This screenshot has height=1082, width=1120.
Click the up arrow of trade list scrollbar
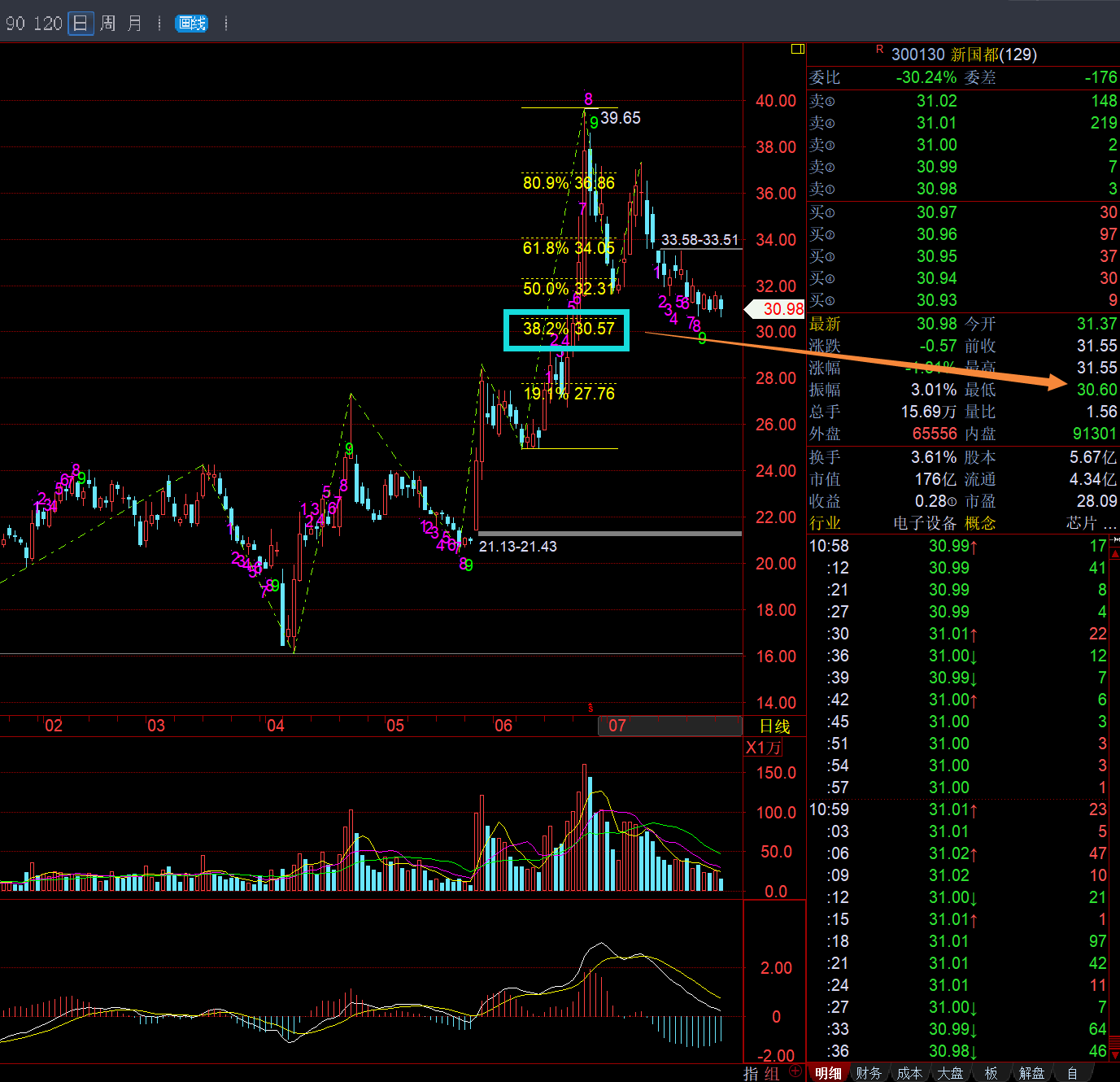(1114, 553)
